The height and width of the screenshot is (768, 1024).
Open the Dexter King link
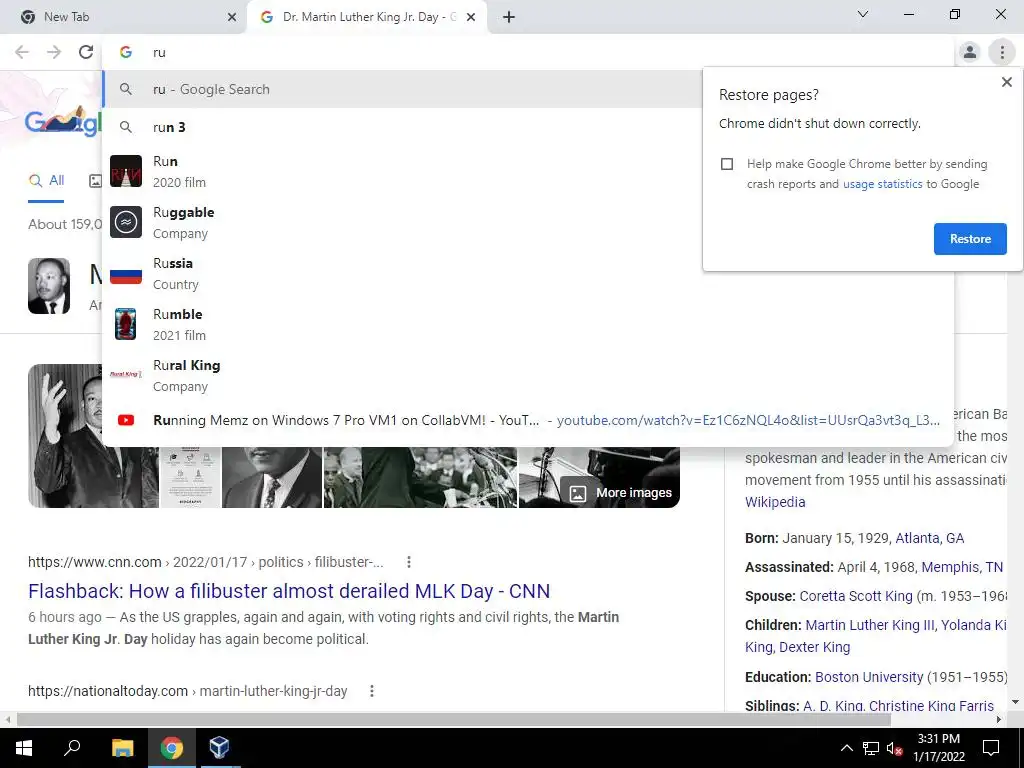tap(815, 647)
